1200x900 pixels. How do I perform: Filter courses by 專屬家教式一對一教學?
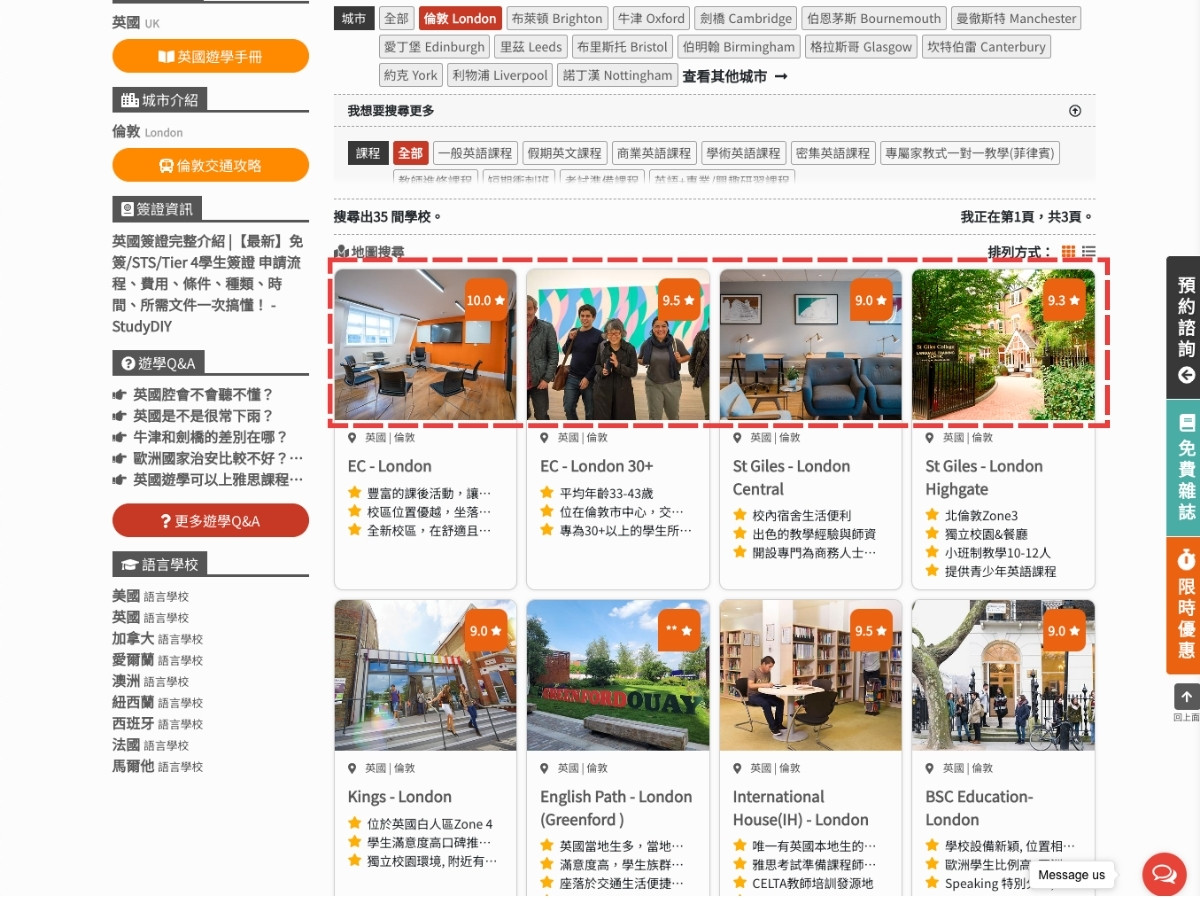tap(970, 153)
